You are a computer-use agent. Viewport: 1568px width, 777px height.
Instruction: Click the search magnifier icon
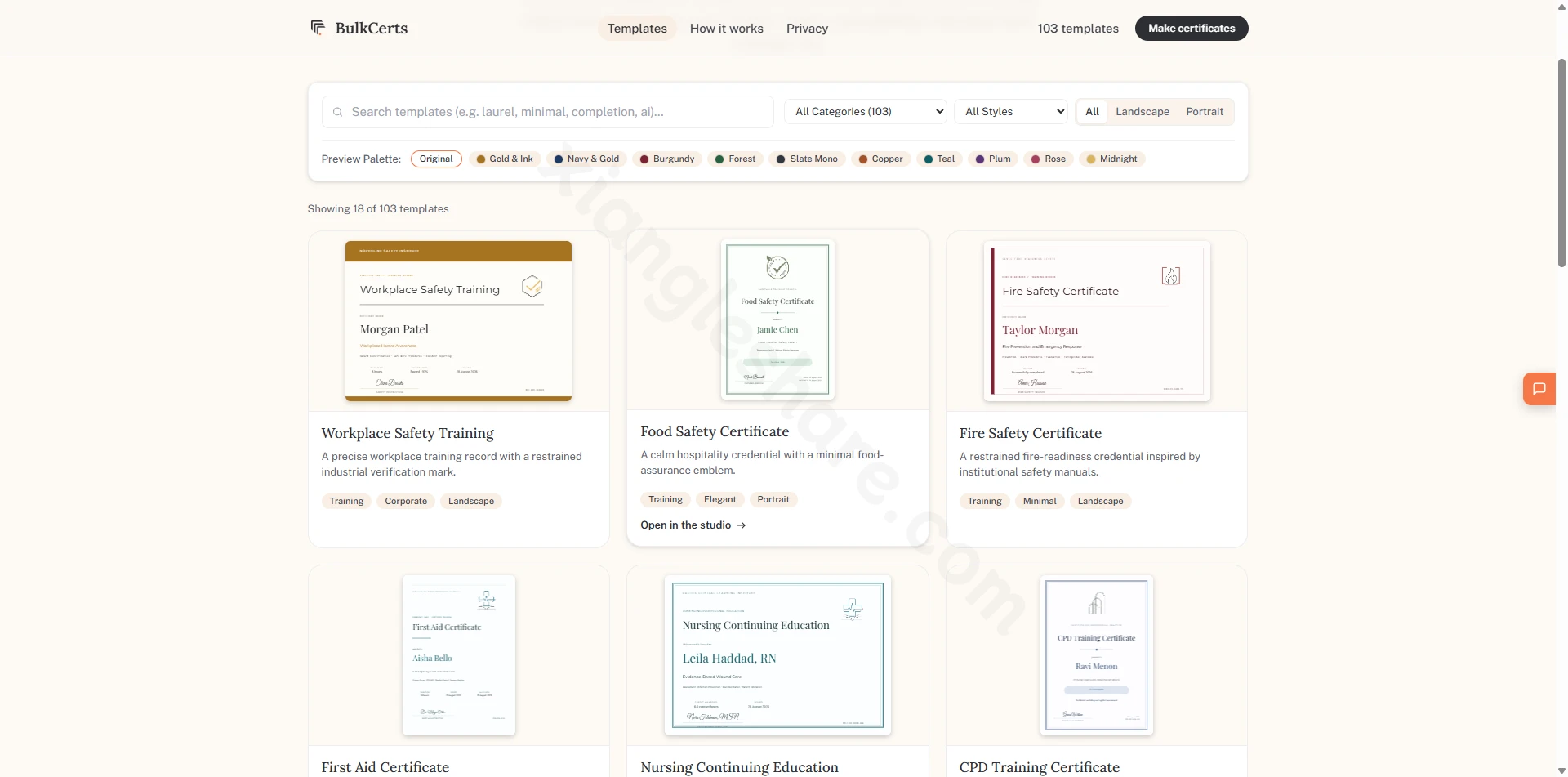[337, 112]
